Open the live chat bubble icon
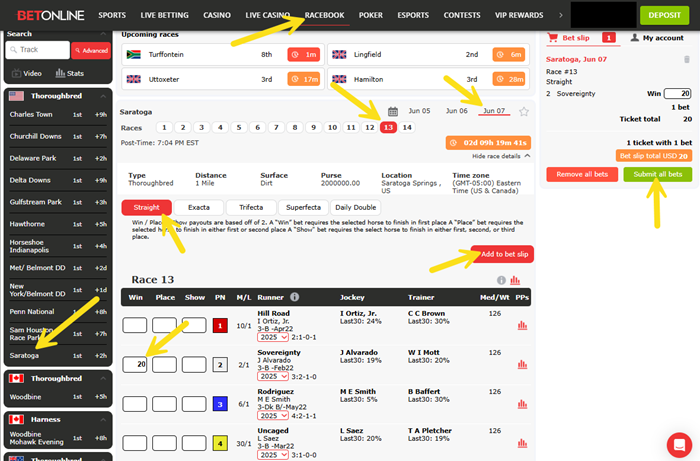This screenshot has width=700, height=461. click(x=679, y=445)
